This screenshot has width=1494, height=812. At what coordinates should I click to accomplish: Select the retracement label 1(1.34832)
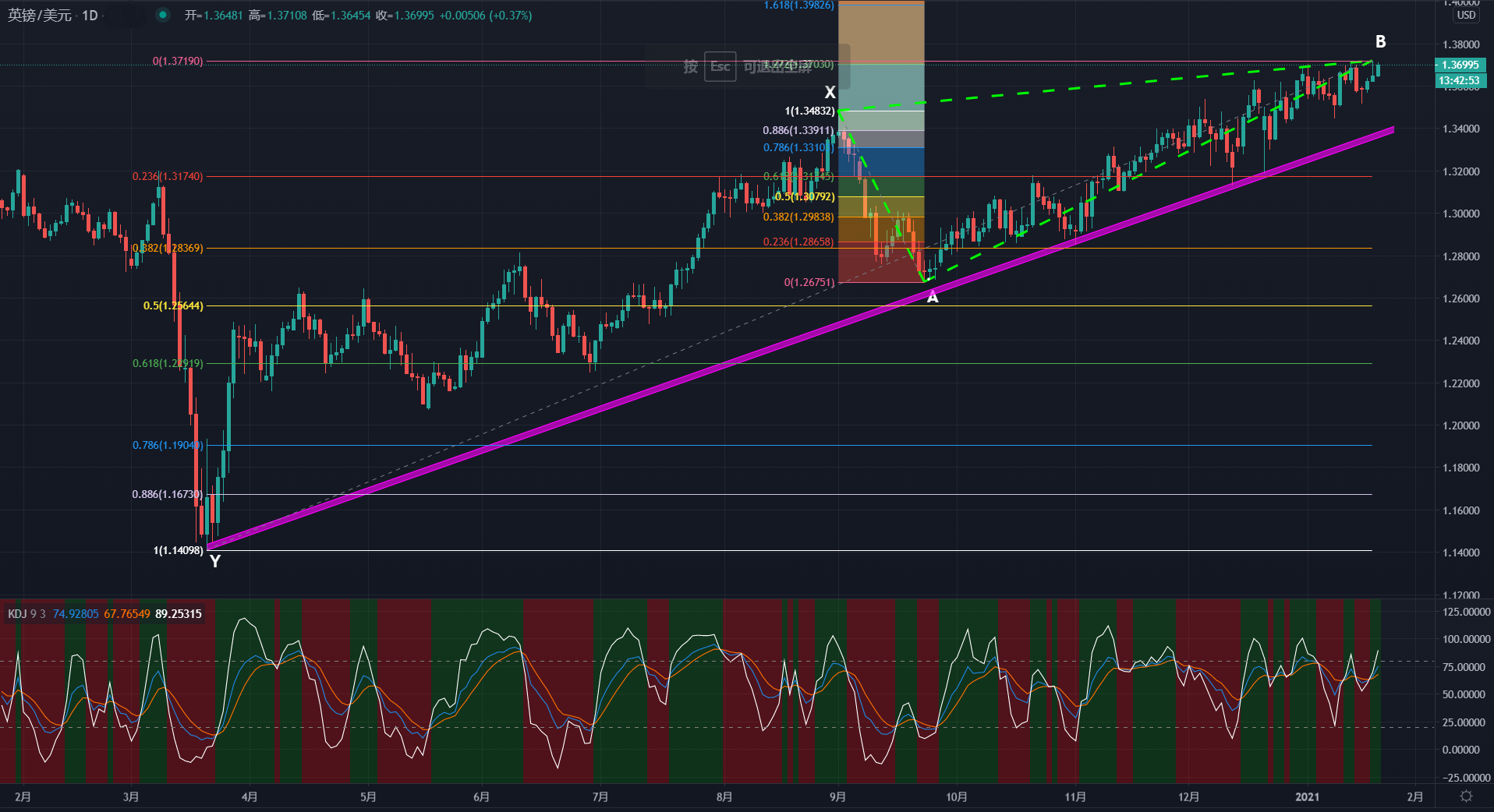809,111
